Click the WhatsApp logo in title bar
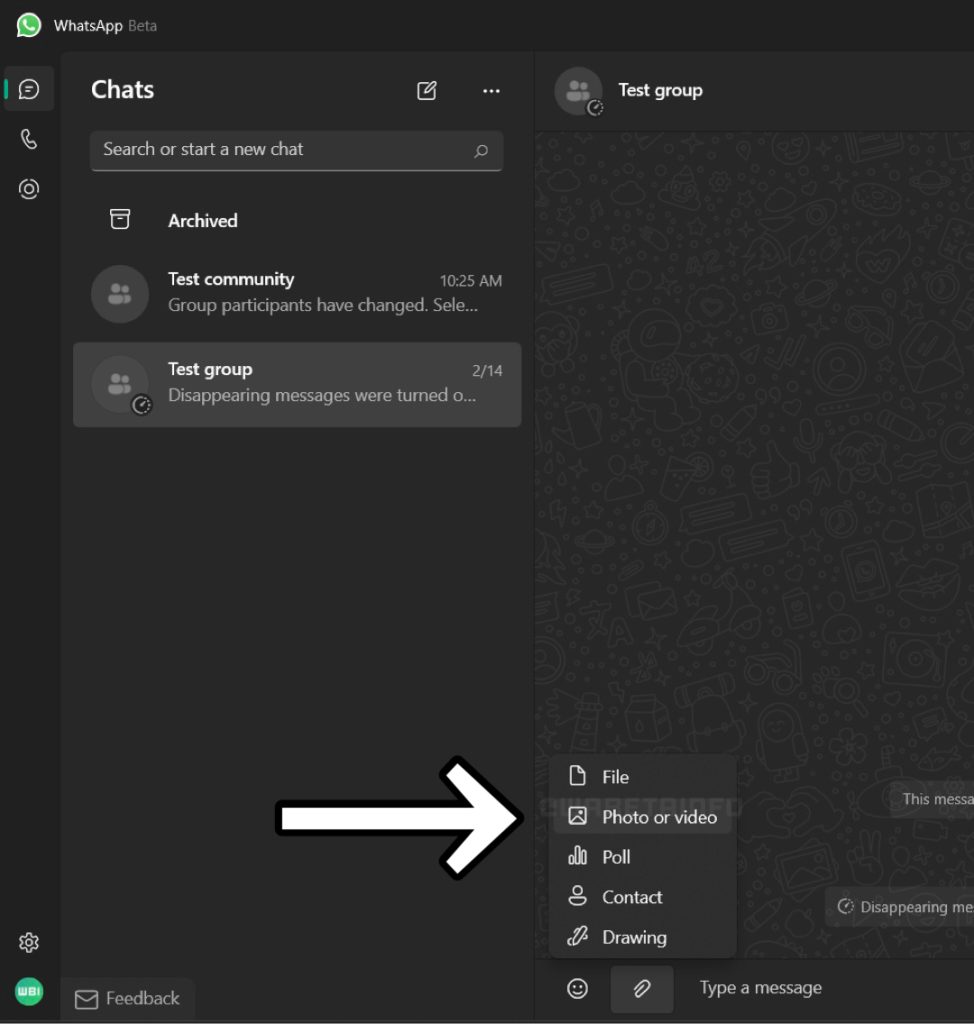 [29, 25]
